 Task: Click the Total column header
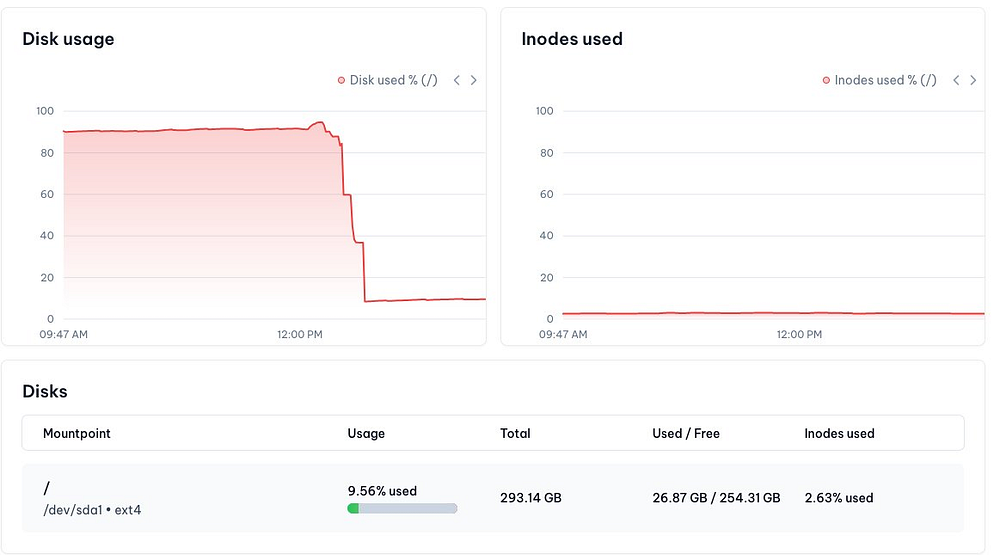tap(515, 433)
